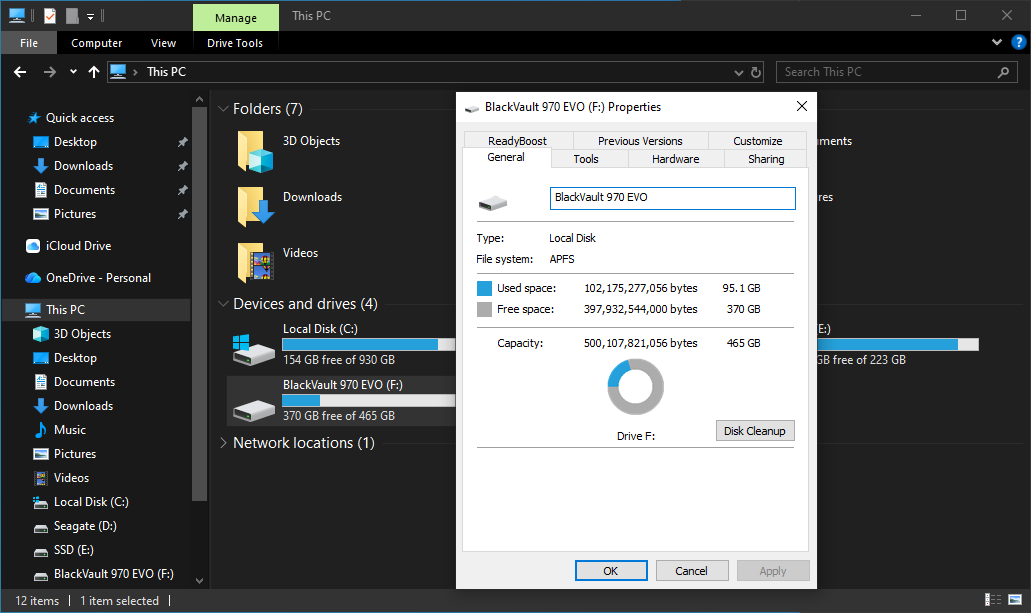
Task: Open Music under This PC in sidebar
Action: [70, 429]
